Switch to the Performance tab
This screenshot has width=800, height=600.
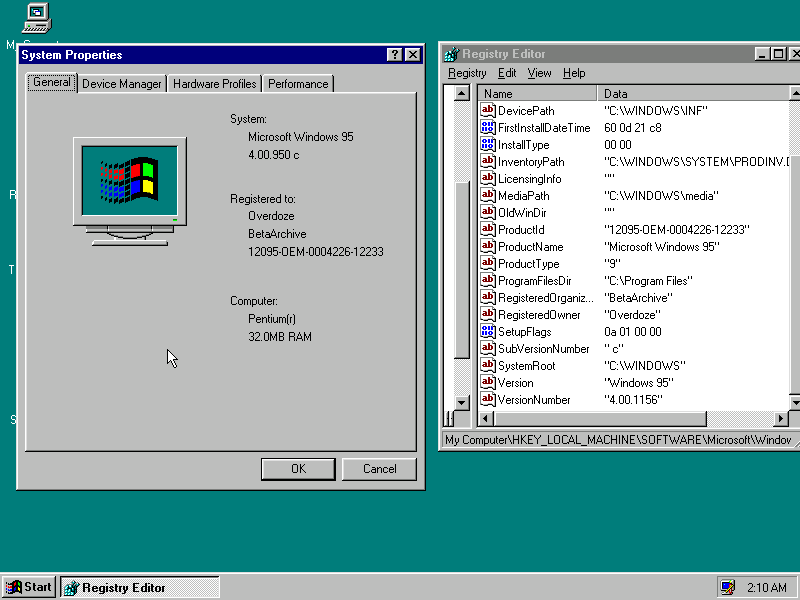[297, 84]
